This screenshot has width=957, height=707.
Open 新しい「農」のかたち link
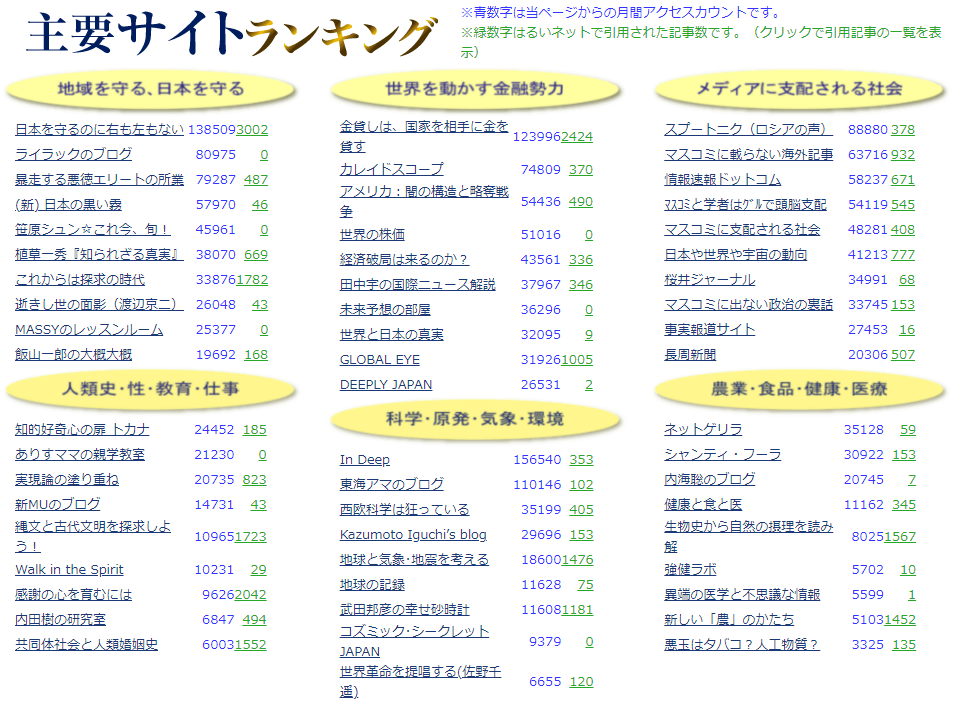tap(729, 620)
